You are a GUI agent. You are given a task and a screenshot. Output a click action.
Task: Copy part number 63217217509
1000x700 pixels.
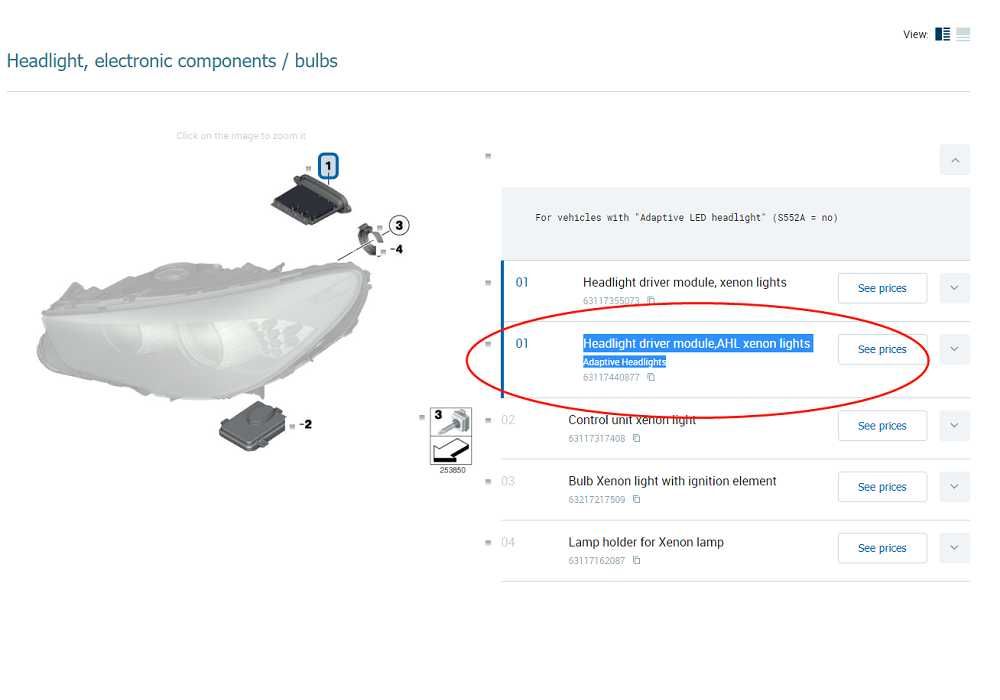point(636,499)
